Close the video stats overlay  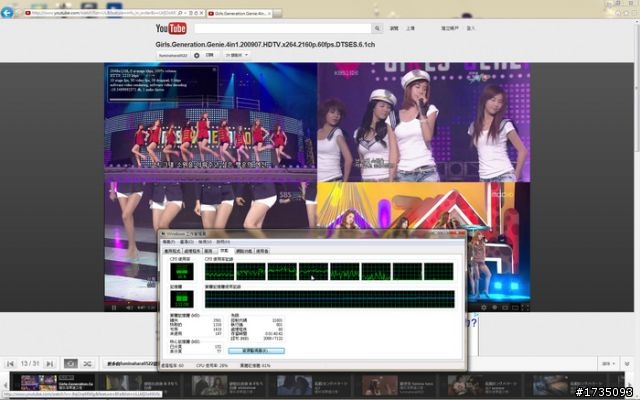[214, 69]
